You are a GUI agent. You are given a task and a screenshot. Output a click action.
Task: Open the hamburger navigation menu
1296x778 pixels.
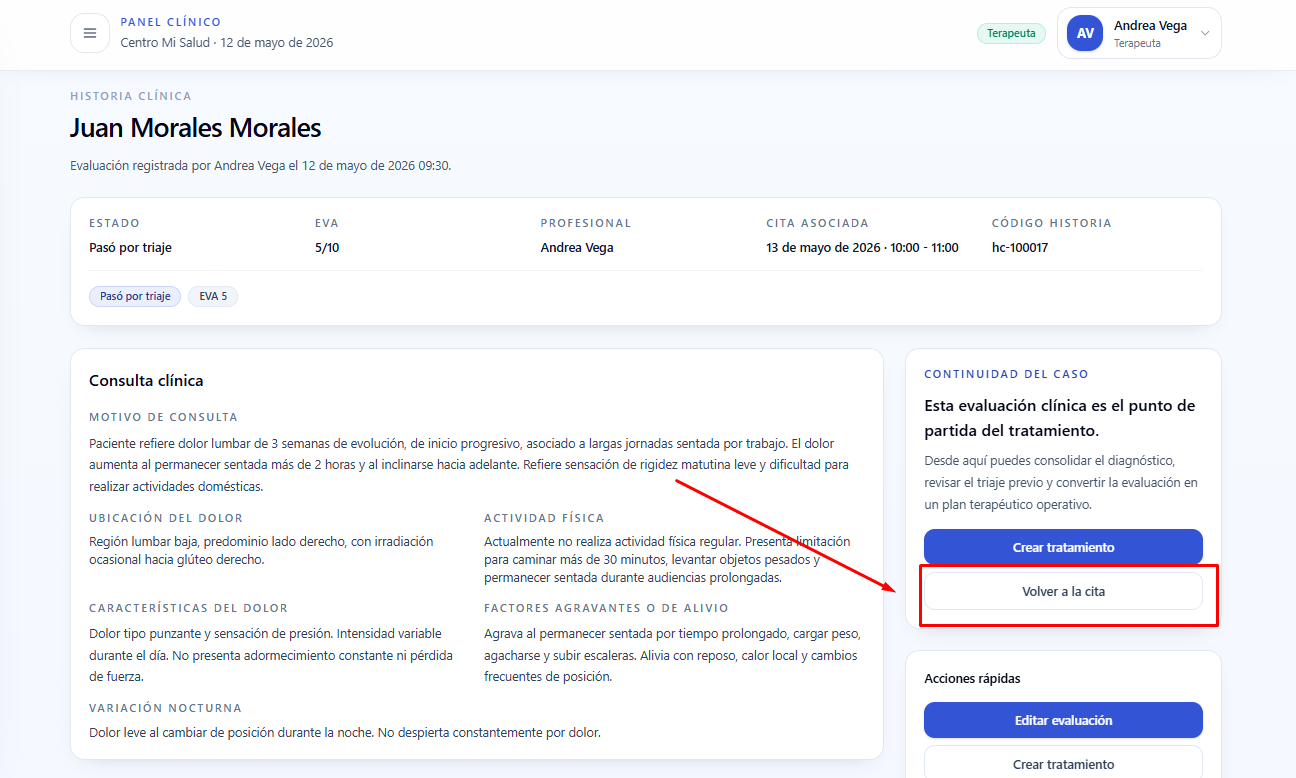click(90, 33)
